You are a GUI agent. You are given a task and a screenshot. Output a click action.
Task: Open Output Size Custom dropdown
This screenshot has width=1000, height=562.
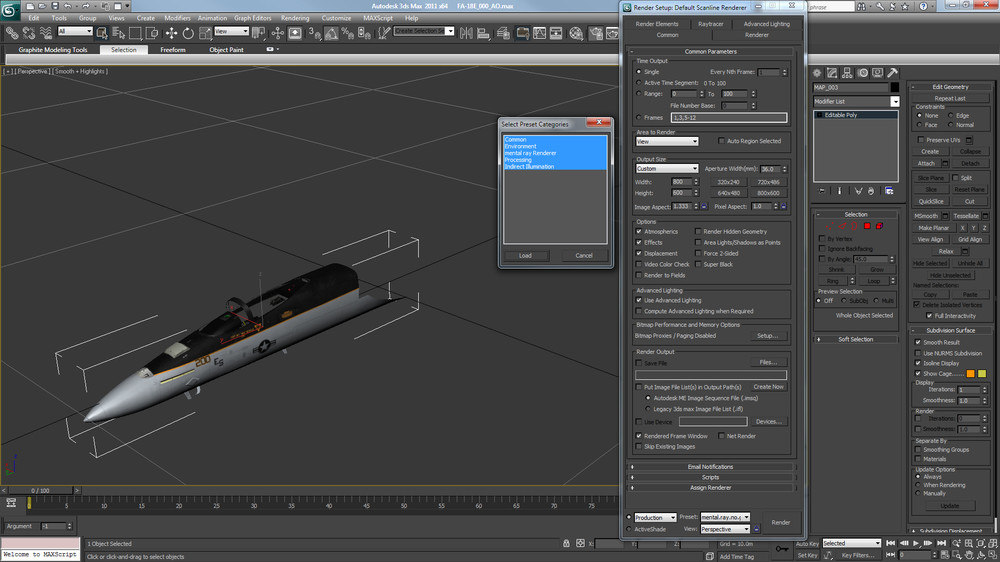click(667, 169)
